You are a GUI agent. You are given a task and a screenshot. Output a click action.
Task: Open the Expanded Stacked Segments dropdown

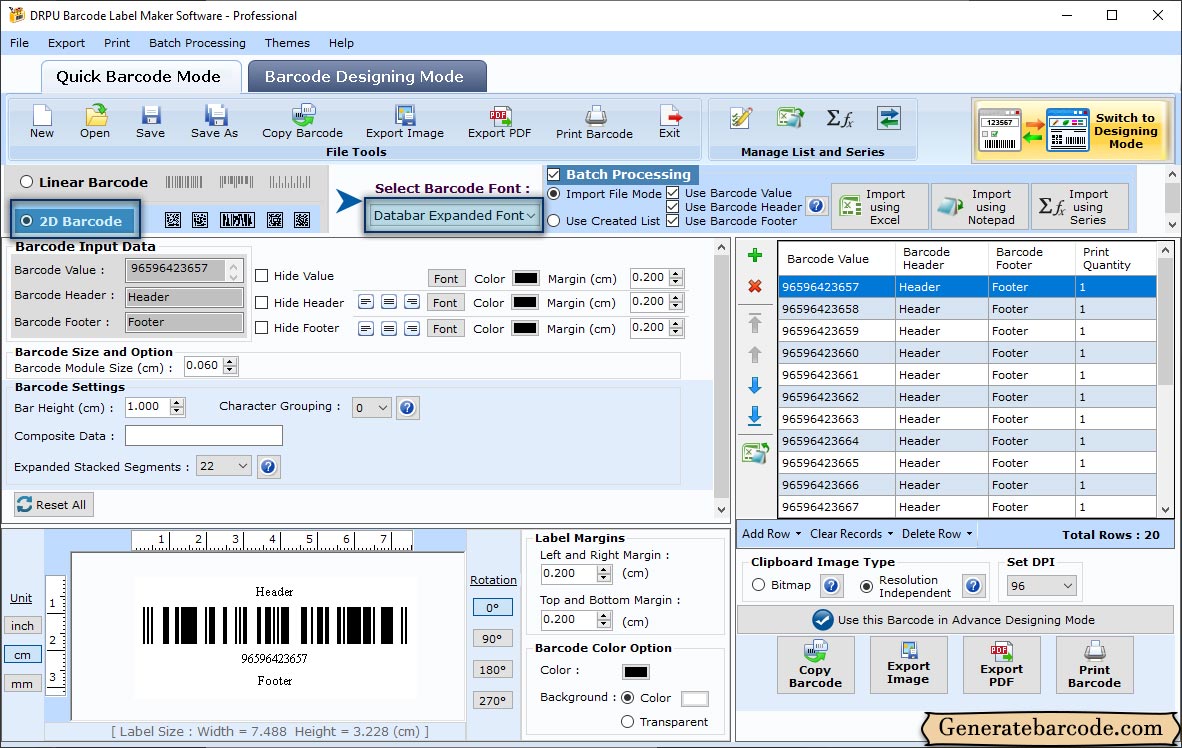(223, 466)
